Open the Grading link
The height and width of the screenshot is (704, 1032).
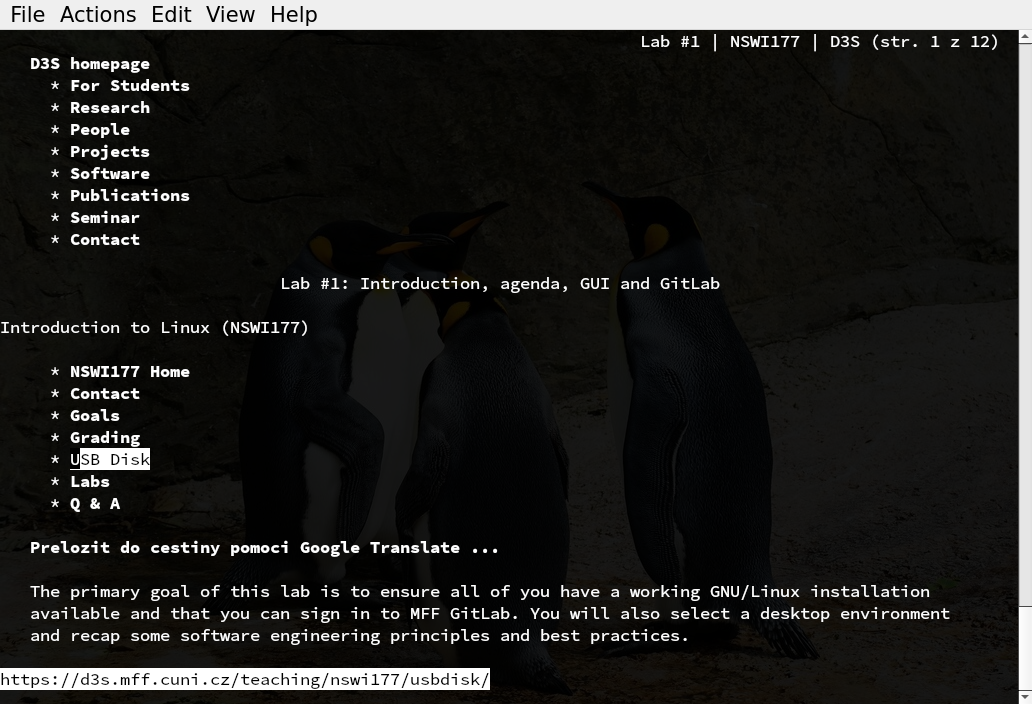(105, 438)
